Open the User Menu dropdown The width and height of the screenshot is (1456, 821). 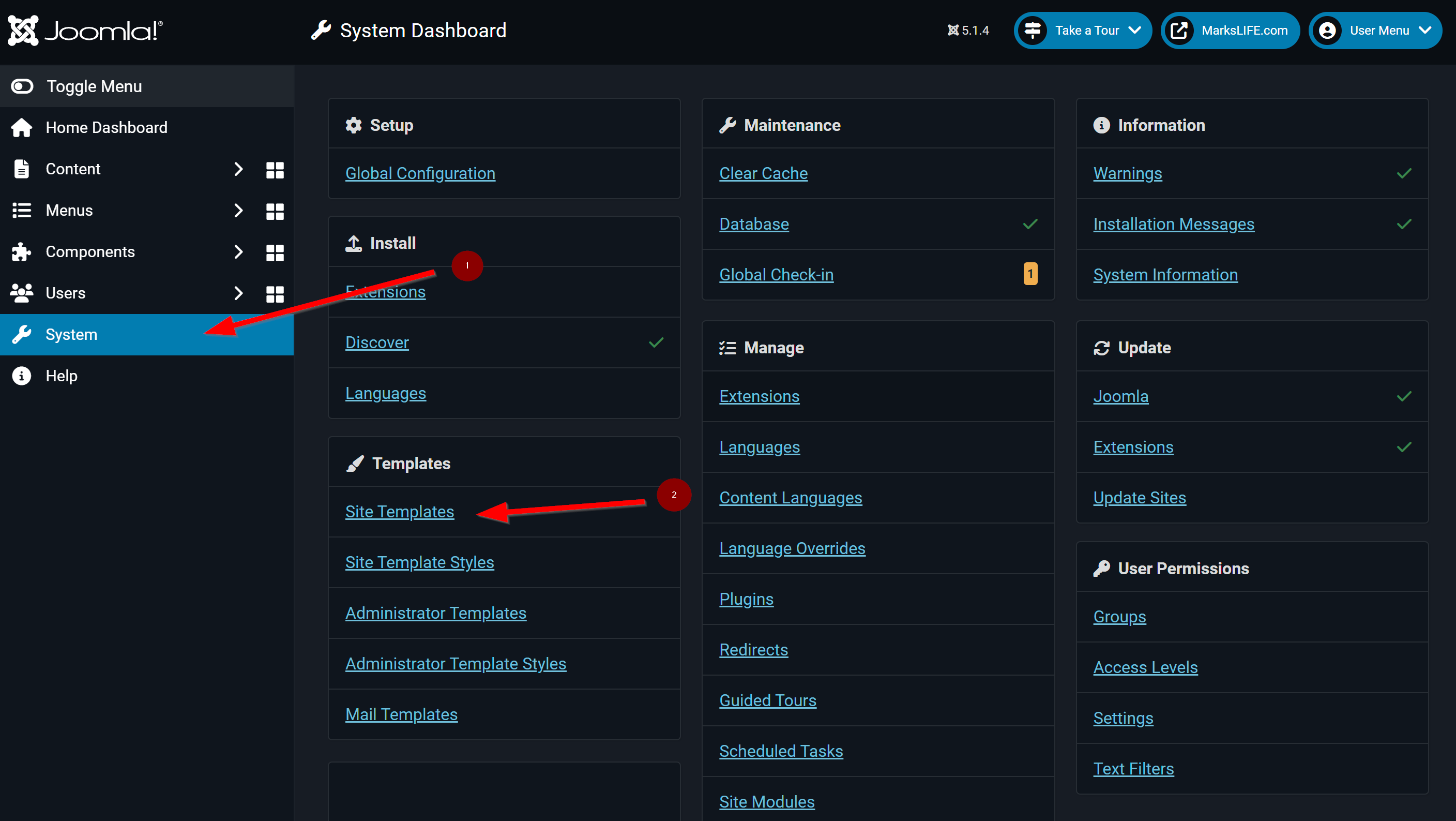tap(1375, 31)
